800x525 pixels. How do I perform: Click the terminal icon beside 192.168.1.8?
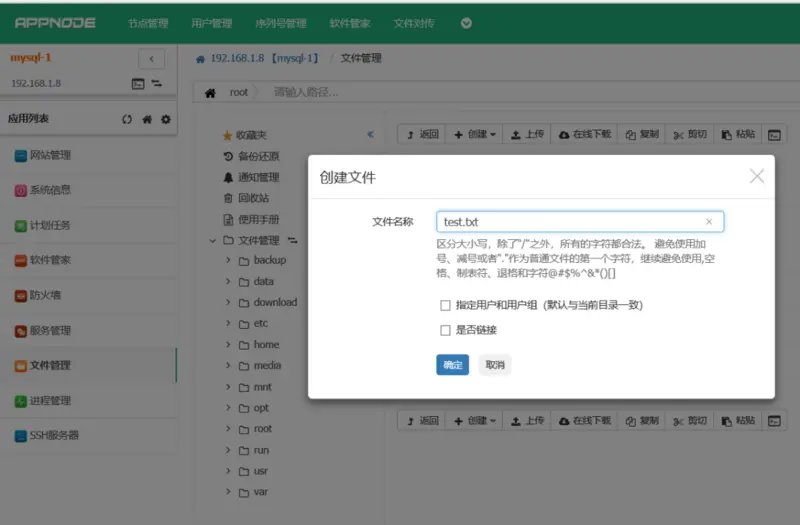pyautogui.click(x=138, y=84)
